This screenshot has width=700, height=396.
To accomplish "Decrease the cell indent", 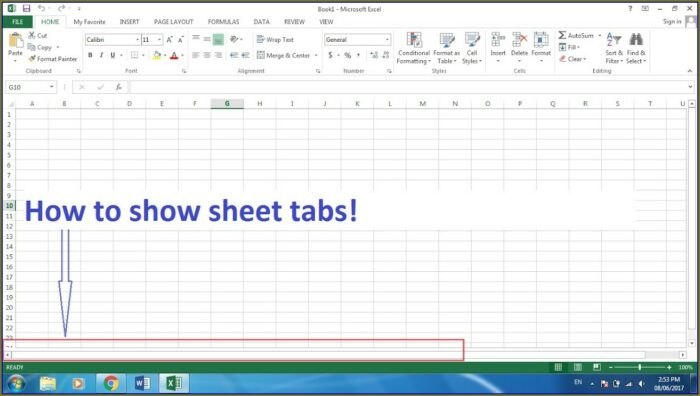I will (x=234, y=55).
